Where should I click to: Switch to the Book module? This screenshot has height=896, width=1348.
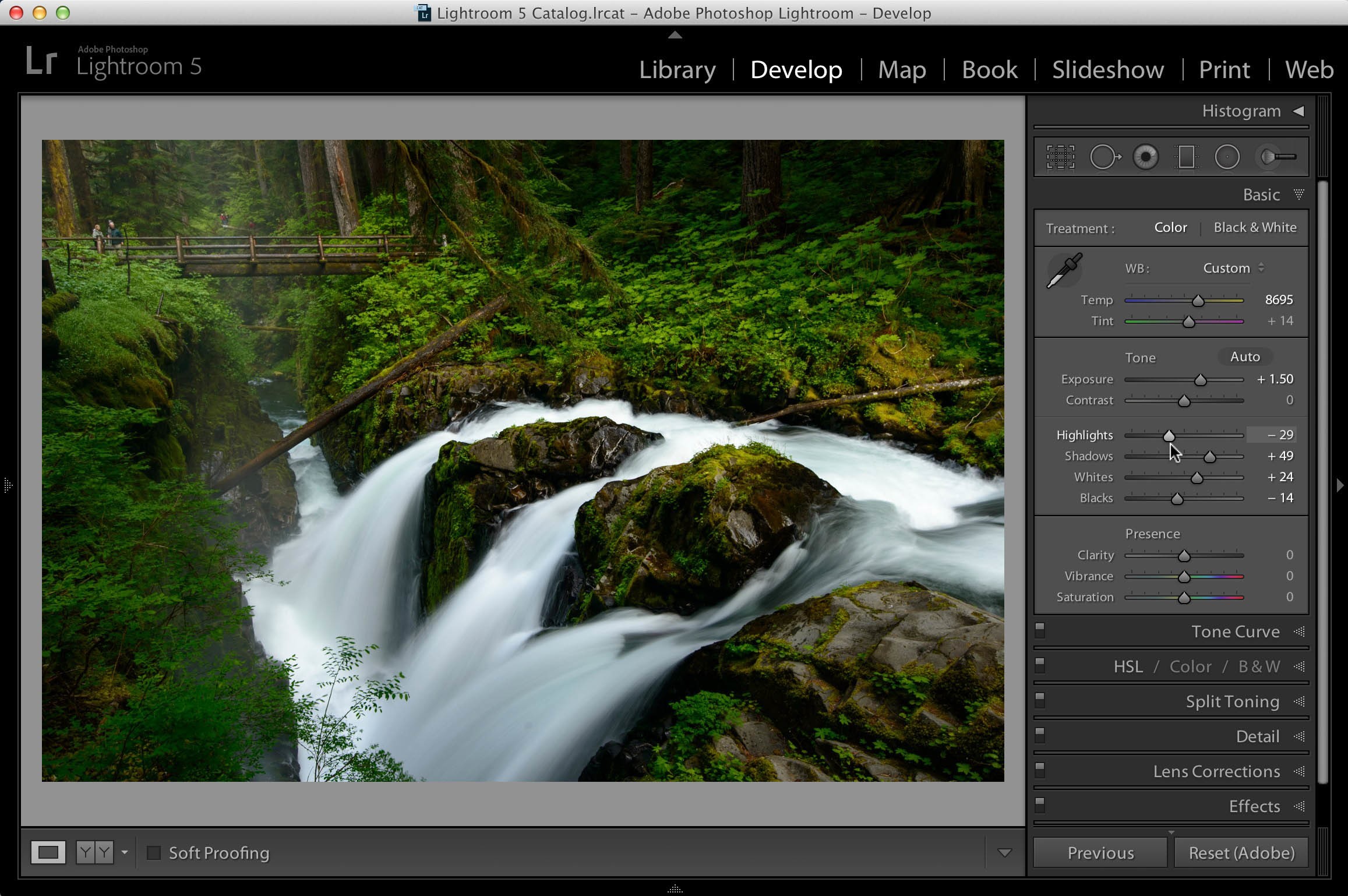point(990,70)
